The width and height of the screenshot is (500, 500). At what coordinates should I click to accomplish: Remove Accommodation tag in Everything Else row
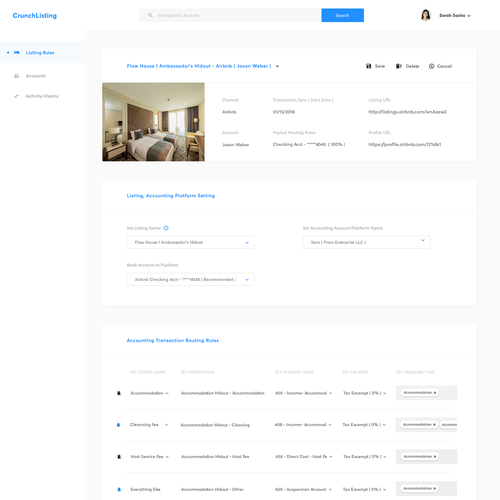pyautogui.click(x=435, y=489)
